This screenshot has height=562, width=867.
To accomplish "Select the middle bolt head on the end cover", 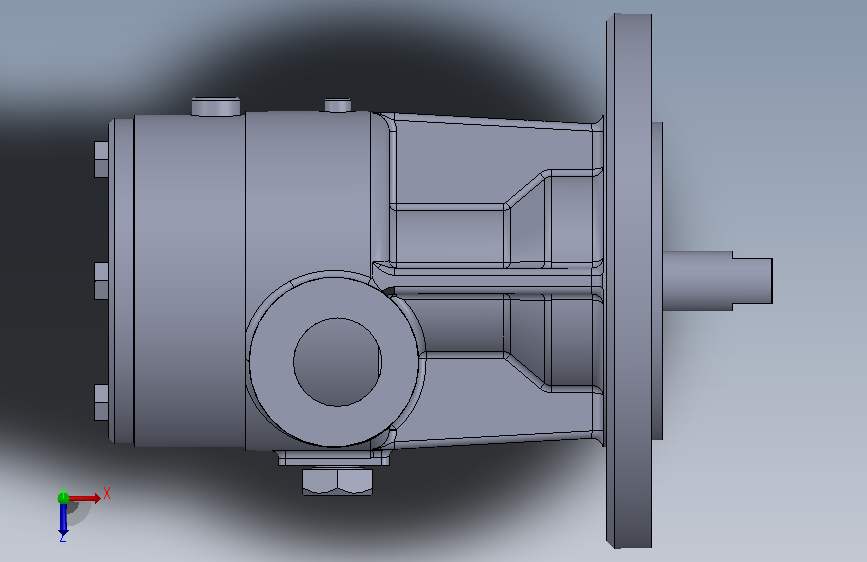I will [101, 281].
